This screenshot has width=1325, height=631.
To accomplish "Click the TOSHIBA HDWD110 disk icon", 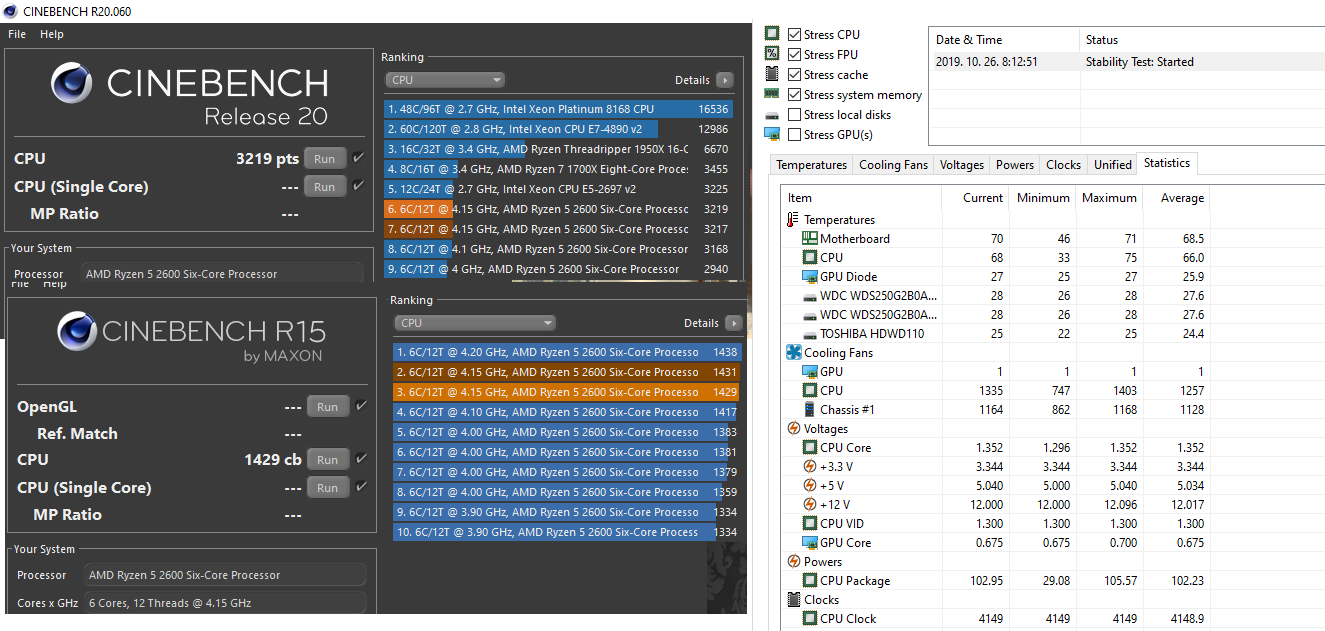I will point(810,334).
